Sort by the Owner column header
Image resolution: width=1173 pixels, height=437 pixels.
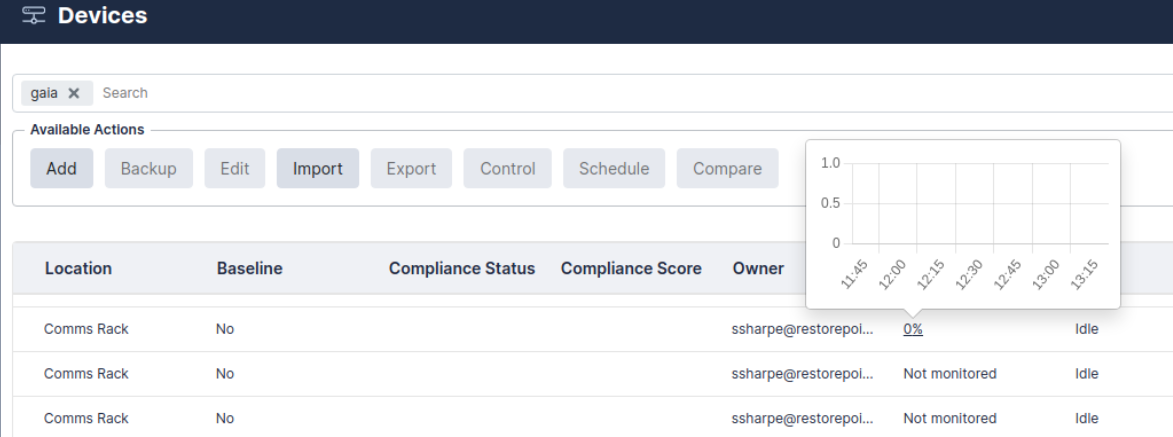pyautogui.click(x=758, y=268)
